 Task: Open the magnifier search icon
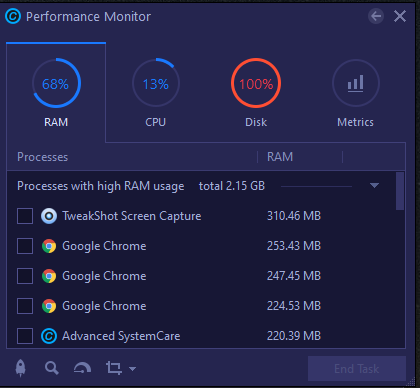(52, 368)
